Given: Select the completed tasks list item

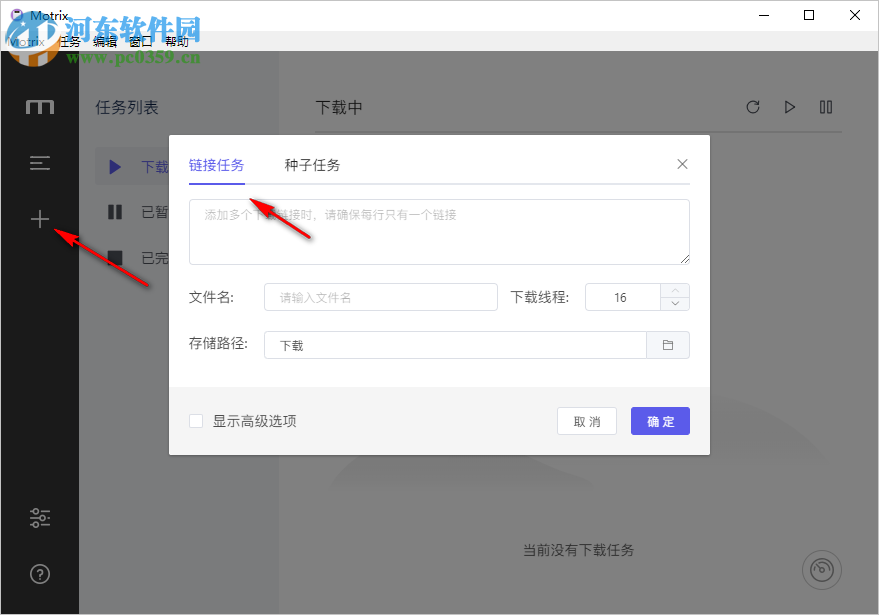Looking at the screenshot, I should point(132,258).
